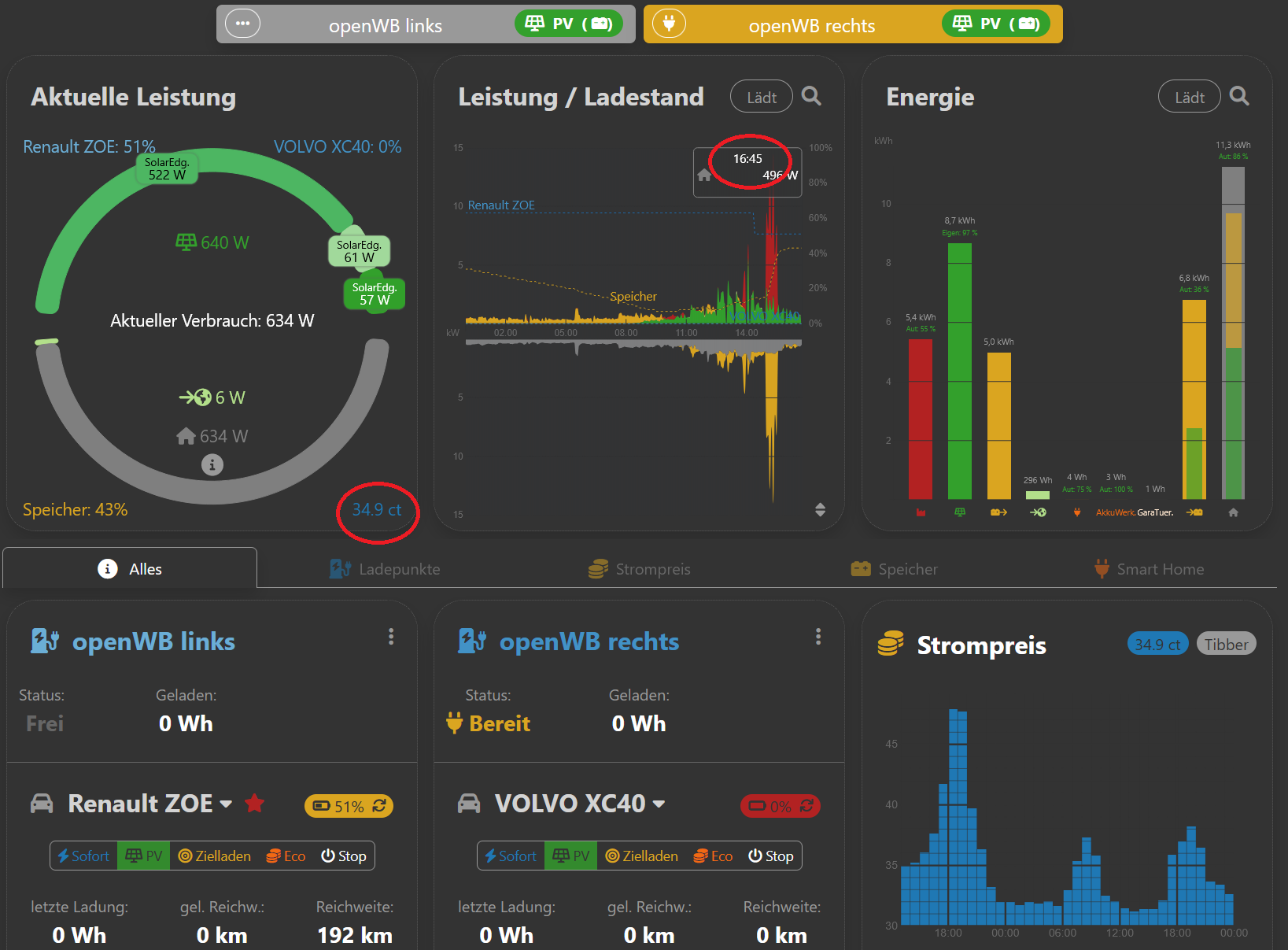Click up-down arrows on power chart
Screen dimensions: 1288x950
point(820,509)
